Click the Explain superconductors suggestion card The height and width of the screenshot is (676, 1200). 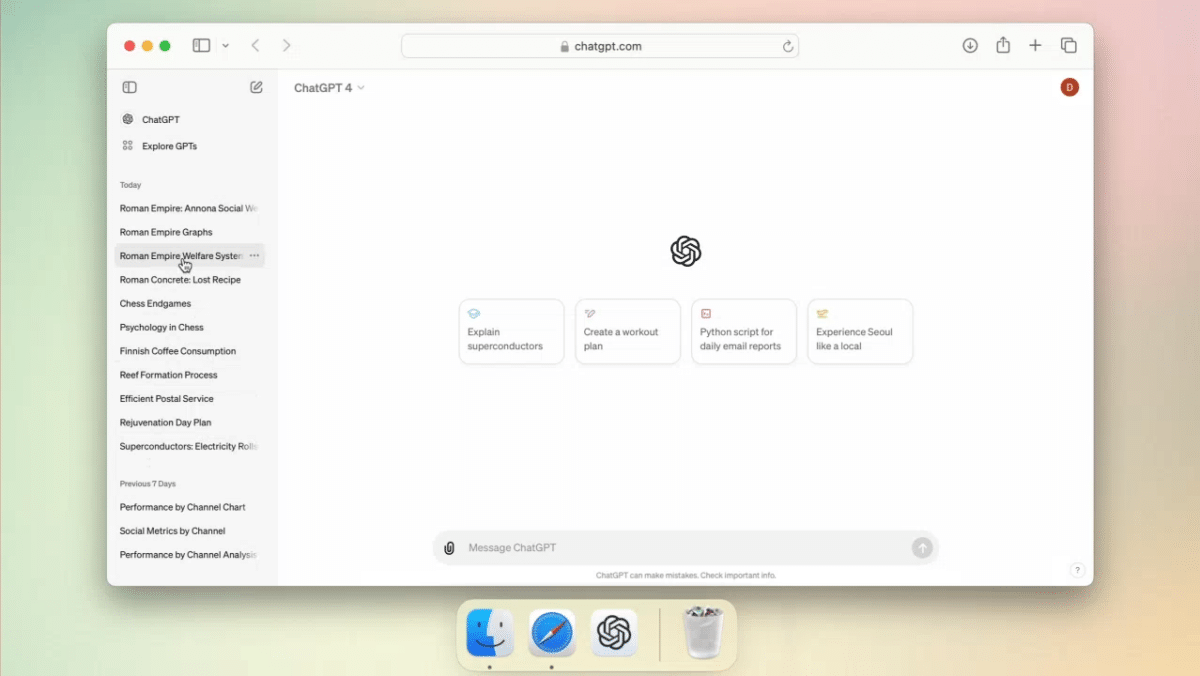(x=511, y=331)
